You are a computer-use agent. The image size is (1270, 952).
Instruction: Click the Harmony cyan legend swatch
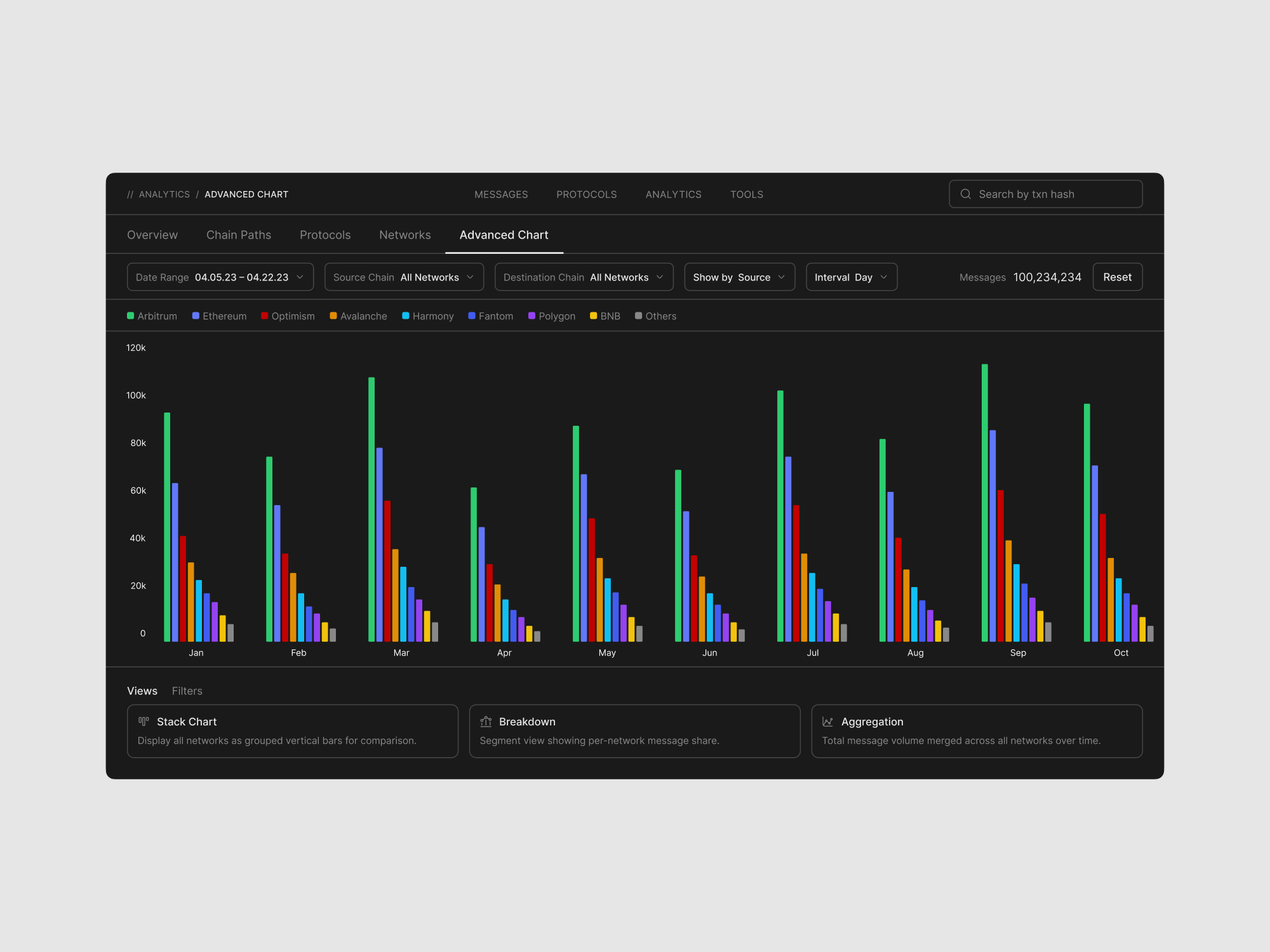(x=405, y=315)
